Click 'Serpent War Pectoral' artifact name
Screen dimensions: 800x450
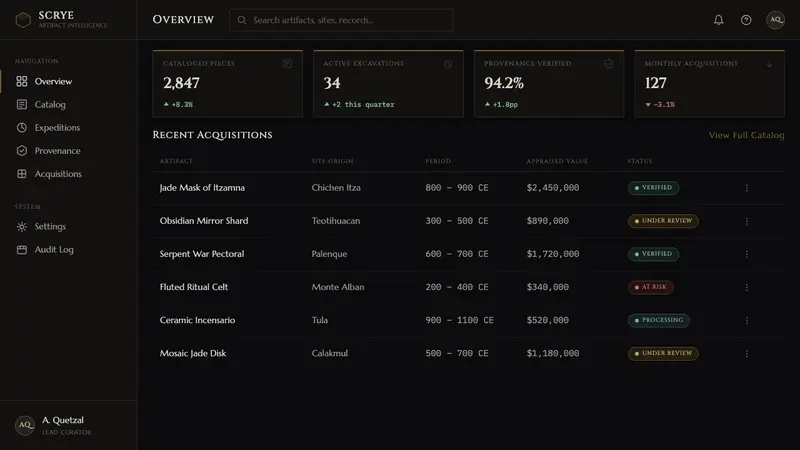point(202,254)
